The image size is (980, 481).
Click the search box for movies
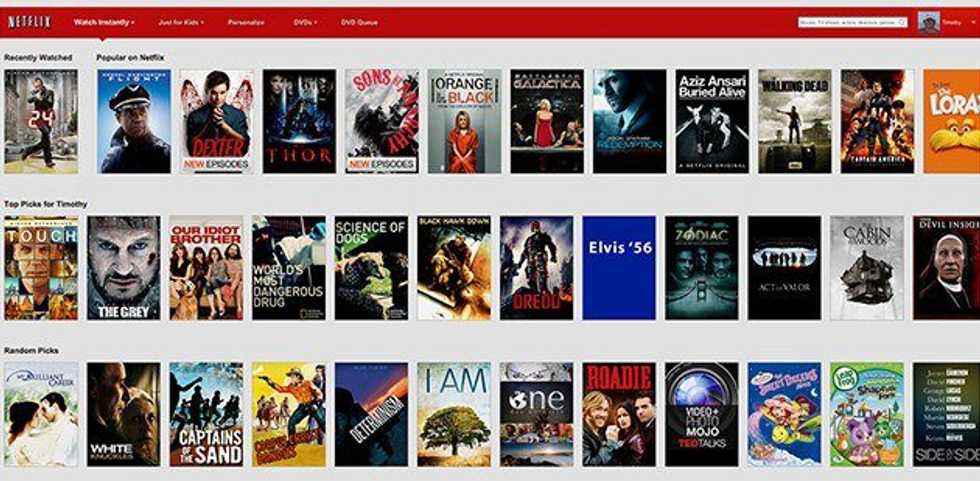[x=851, y=22]
